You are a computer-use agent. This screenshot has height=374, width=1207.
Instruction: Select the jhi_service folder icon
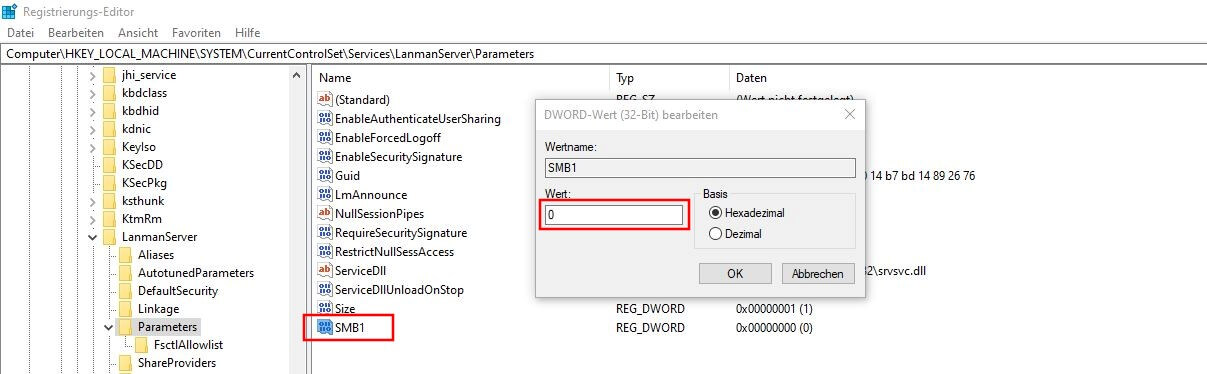pyautogui.click(x=109, y=75)
